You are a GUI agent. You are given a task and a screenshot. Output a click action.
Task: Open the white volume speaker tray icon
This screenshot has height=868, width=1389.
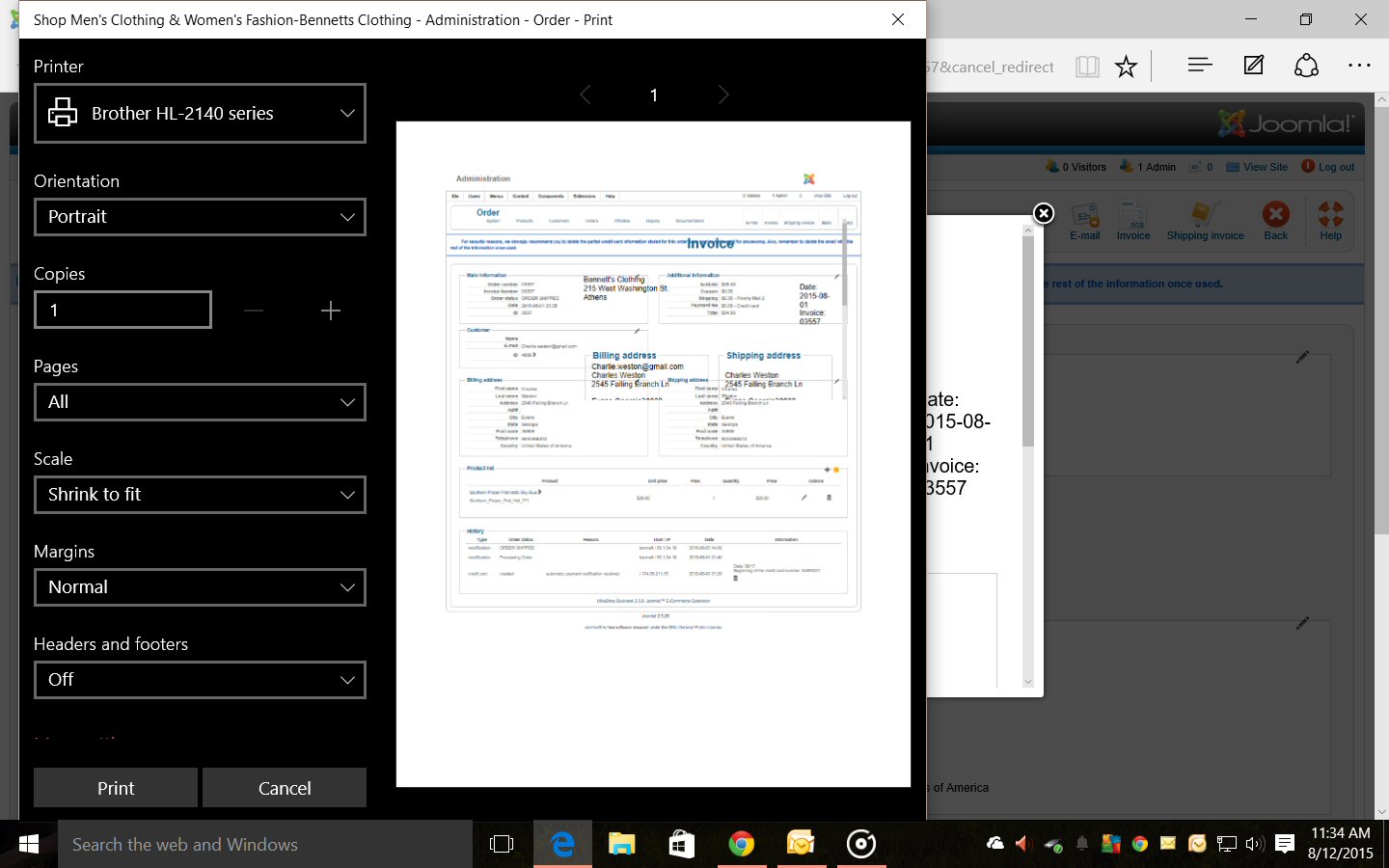click(x=1255, y=844)
